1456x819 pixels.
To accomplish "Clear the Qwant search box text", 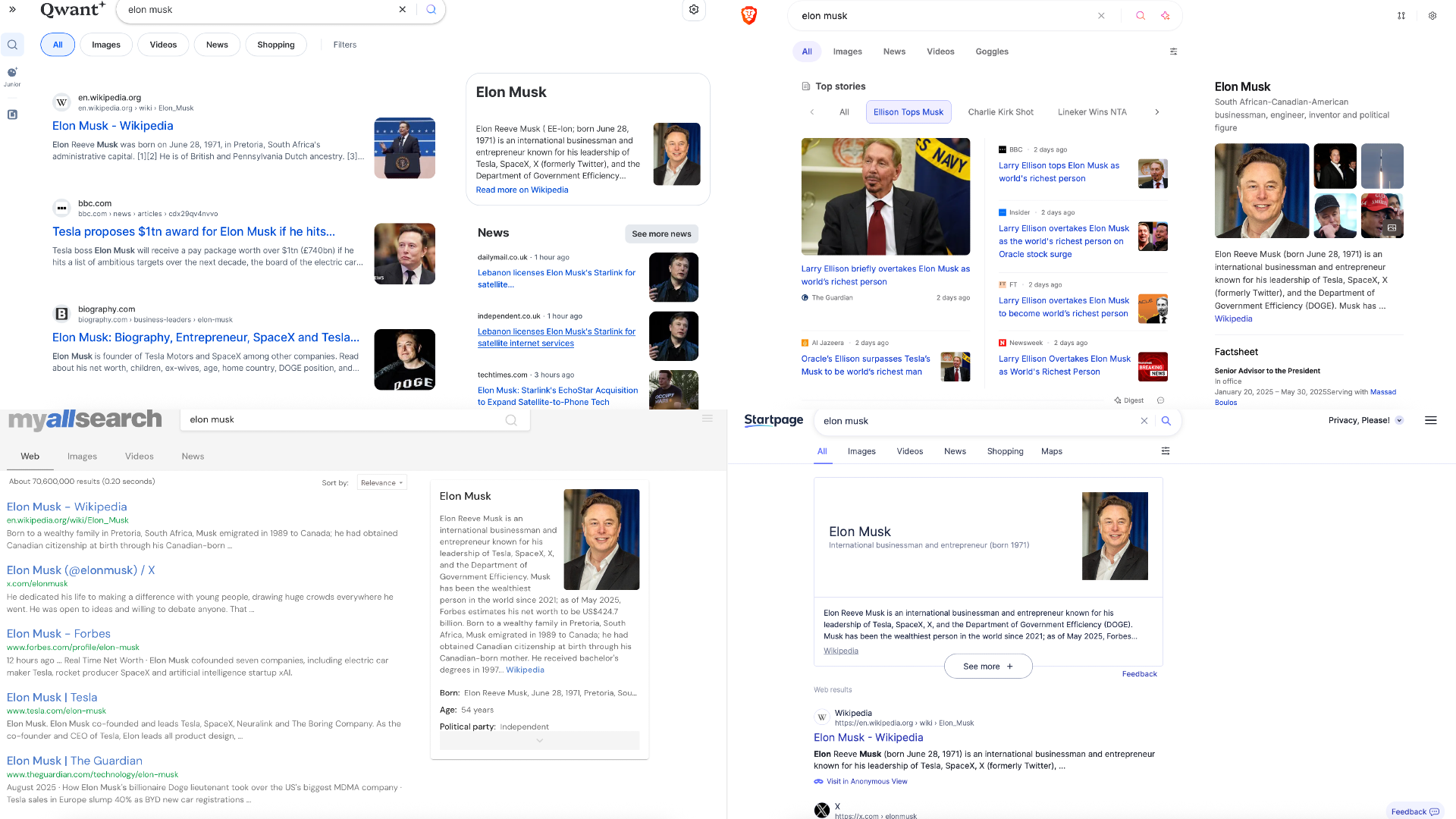I will coord(402,10).
